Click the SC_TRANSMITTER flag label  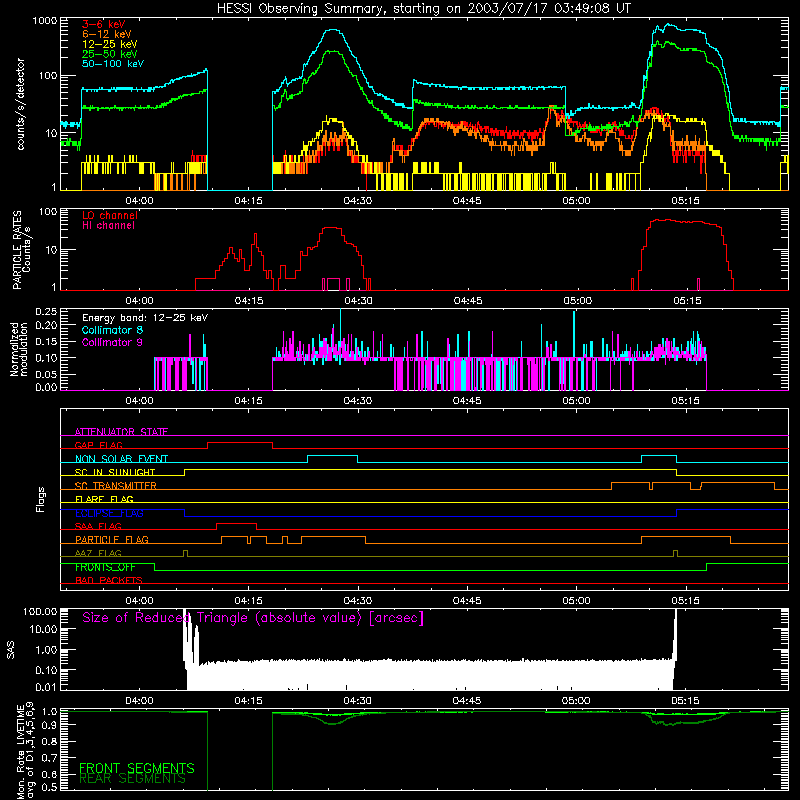click(116, 486)
